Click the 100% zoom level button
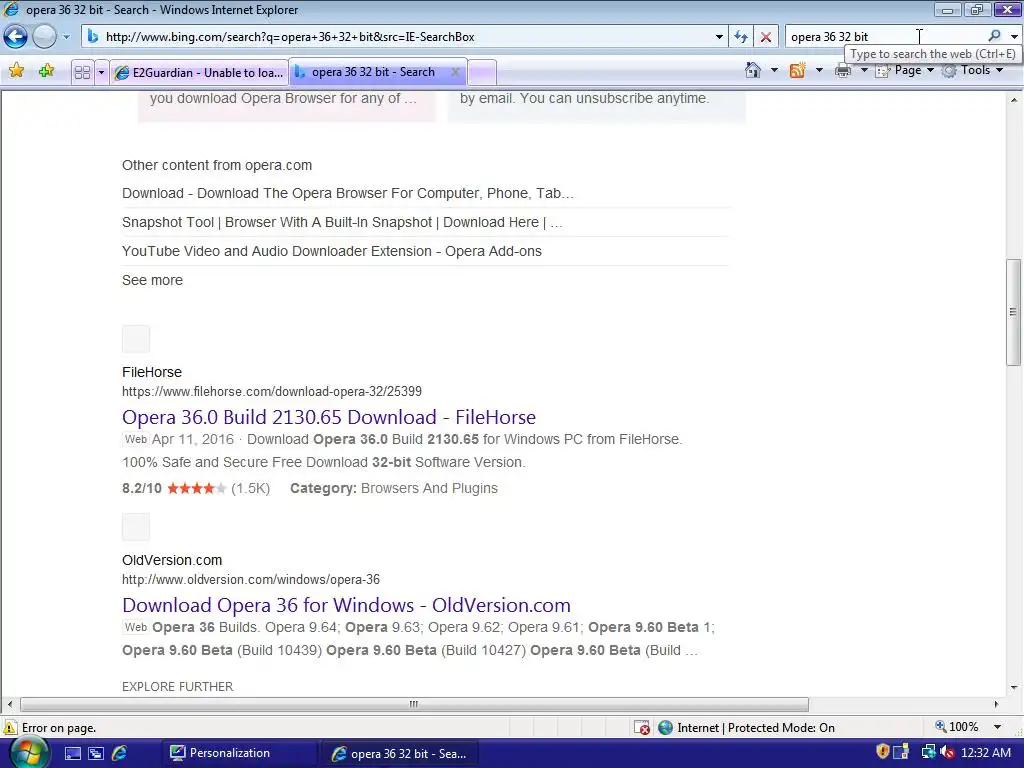The image size is (1024, 768). tap(957, 727)
